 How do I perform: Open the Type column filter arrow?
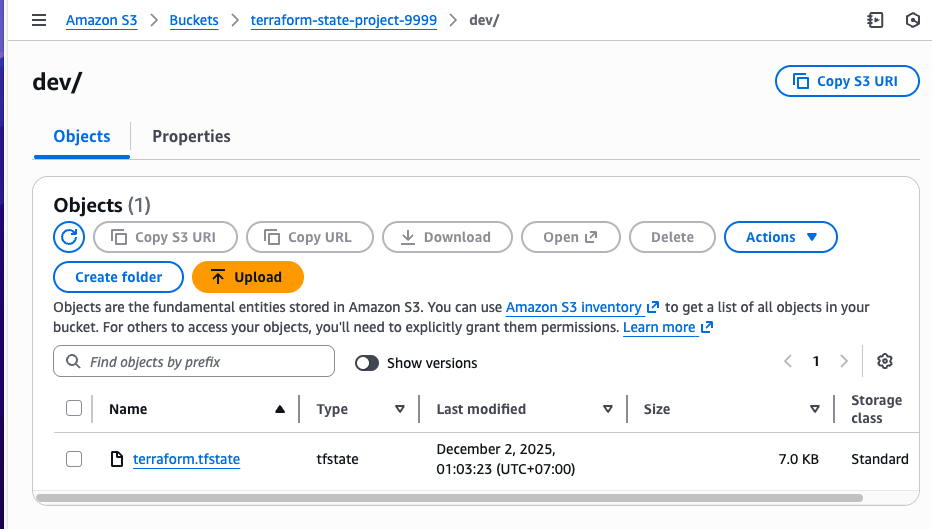coord(400,409)
